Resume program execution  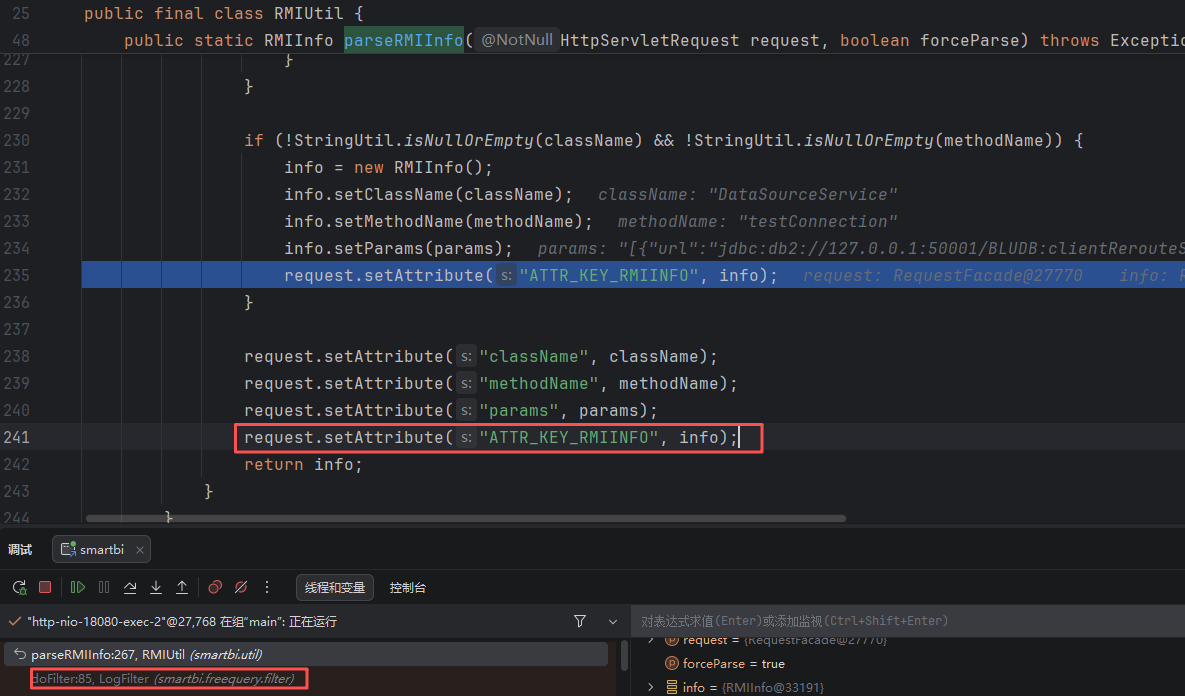(x=78, y=588)
